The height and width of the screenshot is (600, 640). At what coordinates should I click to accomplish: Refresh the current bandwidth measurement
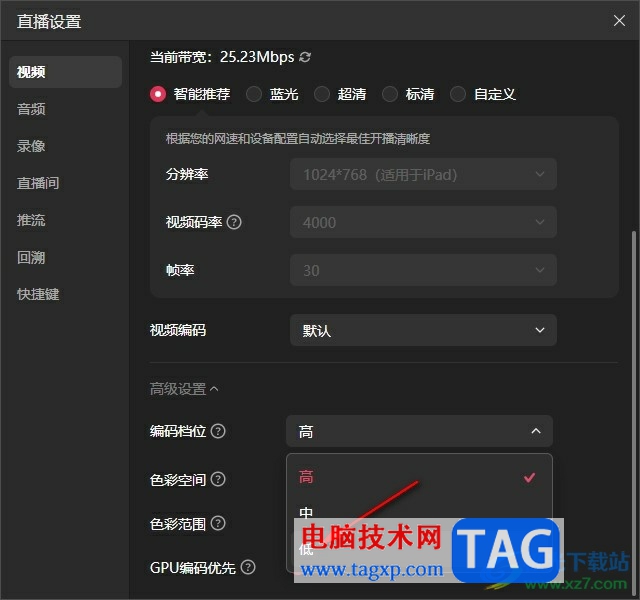click(x=305, y=57)
